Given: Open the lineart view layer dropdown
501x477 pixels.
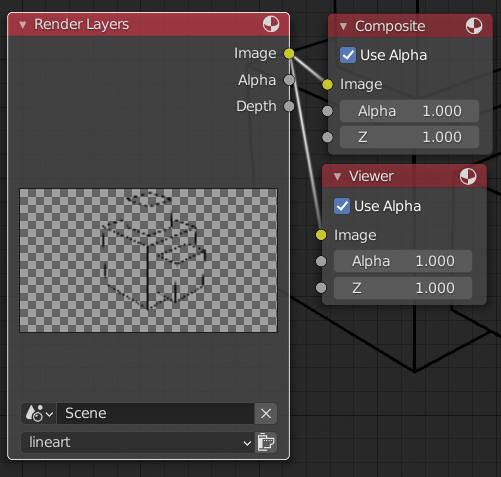Looking at the screenshot, I should click(x=138, y=443).
